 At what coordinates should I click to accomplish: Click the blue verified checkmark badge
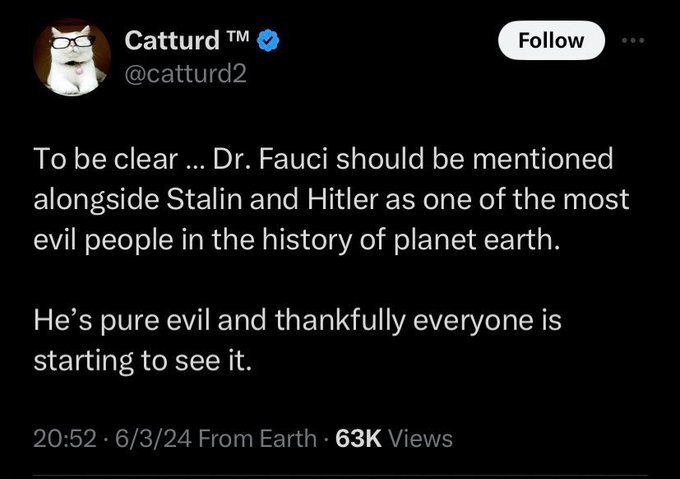[x=268, y=41]
